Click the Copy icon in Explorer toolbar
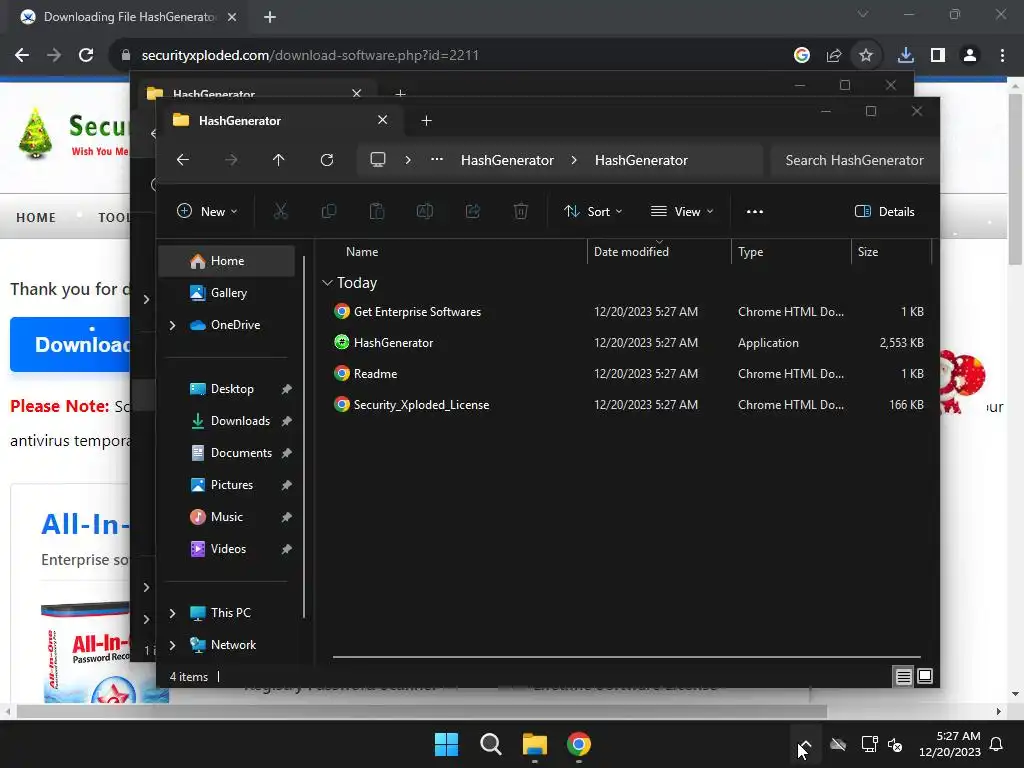 coord(328,212)
